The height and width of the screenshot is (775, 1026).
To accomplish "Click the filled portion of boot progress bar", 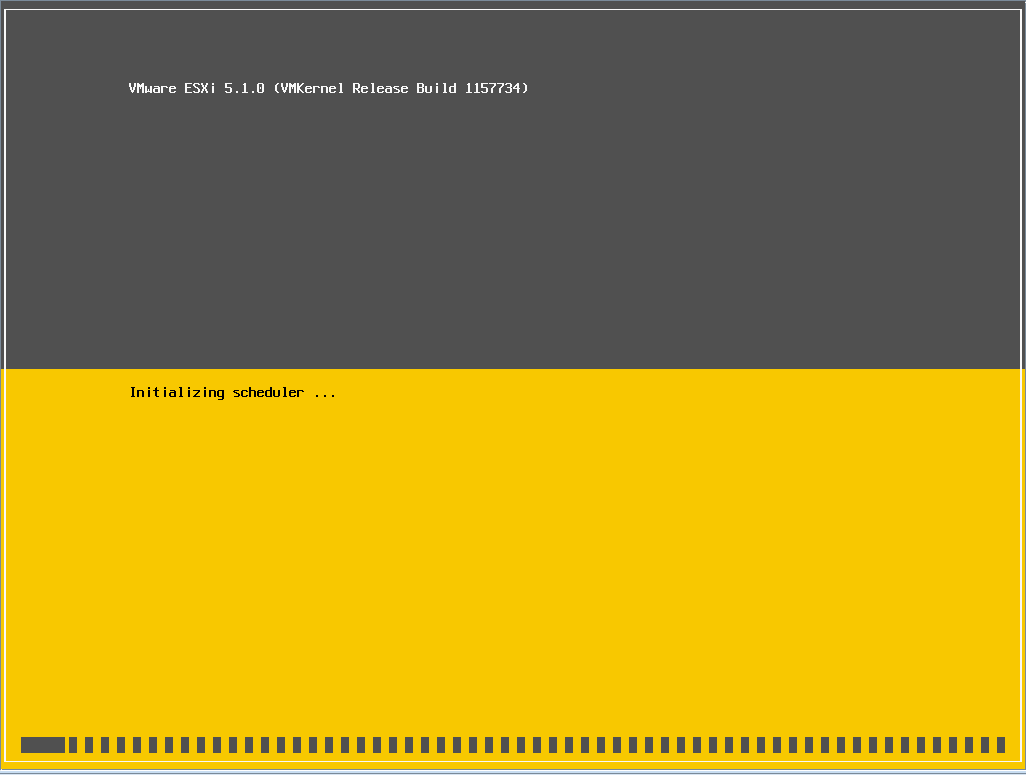I will tap(43, 745).
